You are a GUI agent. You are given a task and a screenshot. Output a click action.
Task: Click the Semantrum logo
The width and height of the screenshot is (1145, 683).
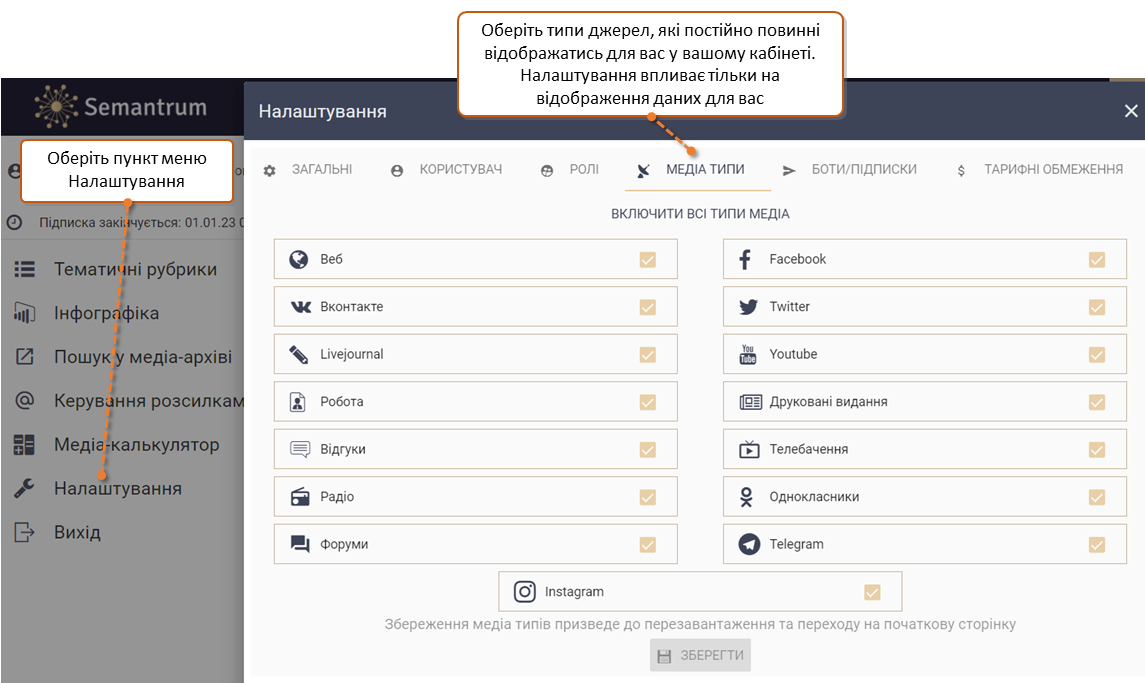120,107
